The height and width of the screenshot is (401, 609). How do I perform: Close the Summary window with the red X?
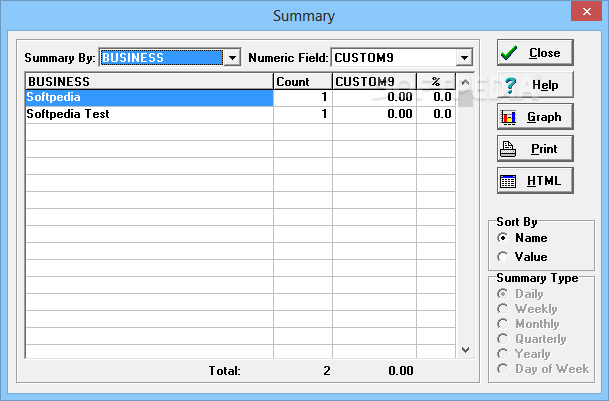tap(586, 12)
